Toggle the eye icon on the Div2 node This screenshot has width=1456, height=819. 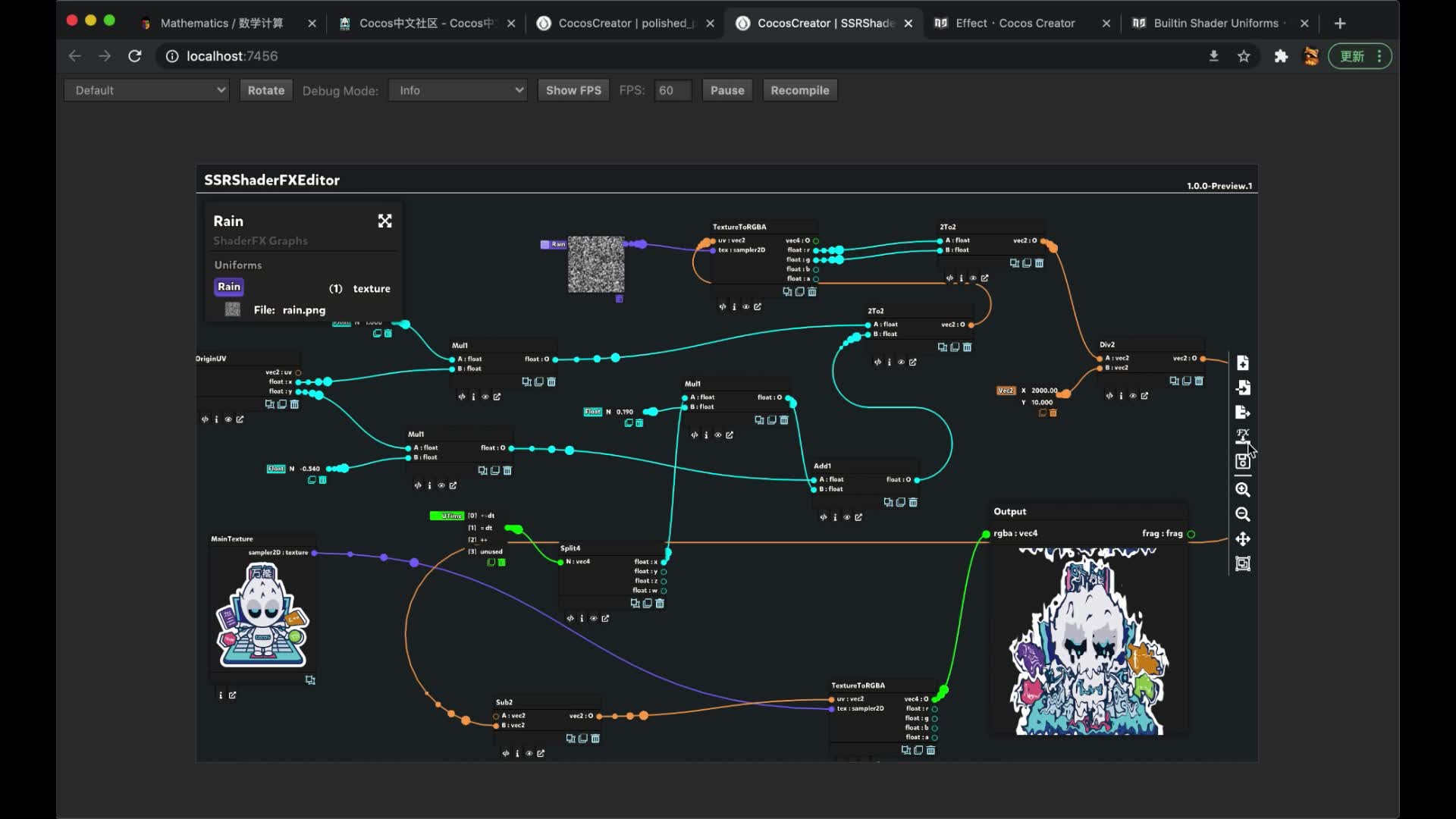tap(1133, 396)
